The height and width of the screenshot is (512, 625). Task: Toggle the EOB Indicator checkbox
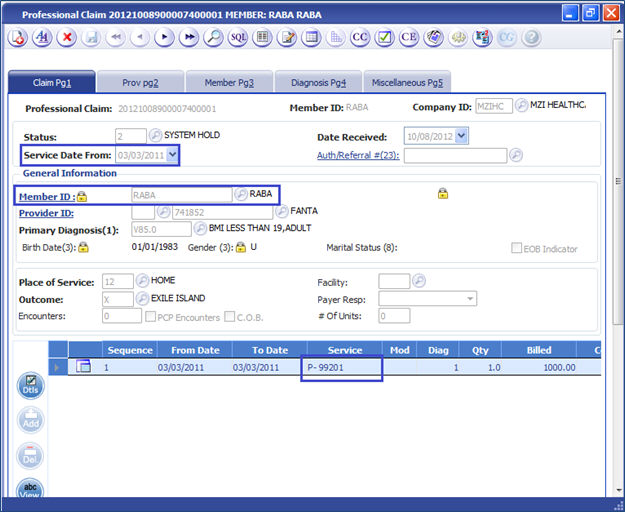[x=518, y=249]
